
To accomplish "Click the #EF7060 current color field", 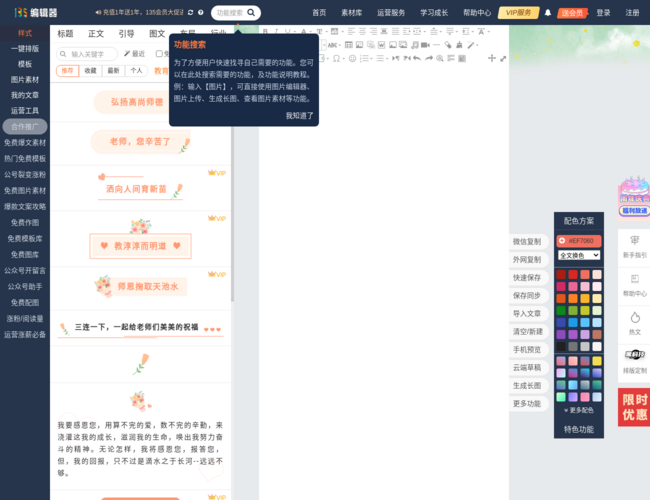I will click(579, 241).
